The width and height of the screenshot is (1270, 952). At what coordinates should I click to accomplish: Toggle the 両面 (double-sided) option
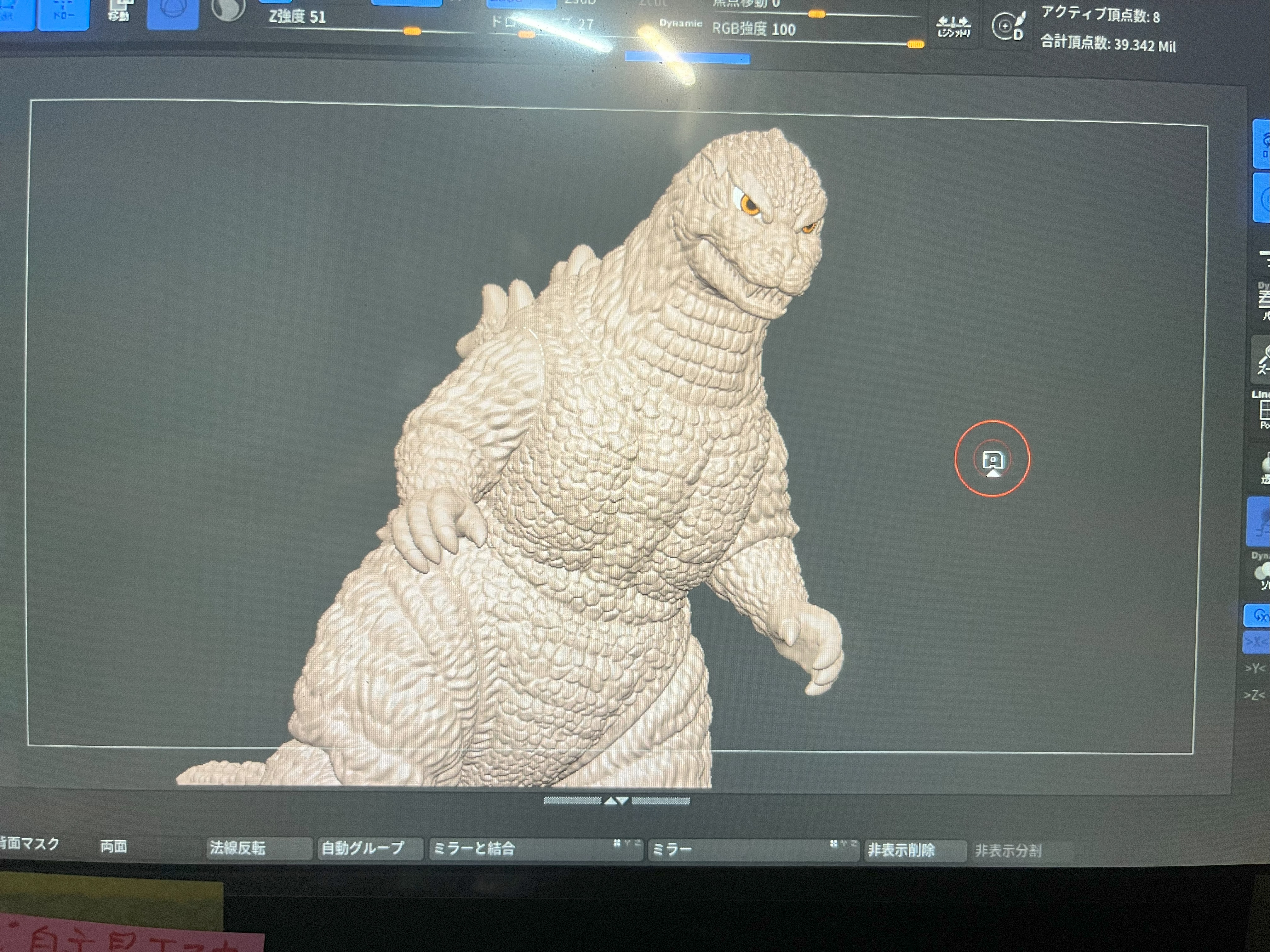click(x=114, y=846)
